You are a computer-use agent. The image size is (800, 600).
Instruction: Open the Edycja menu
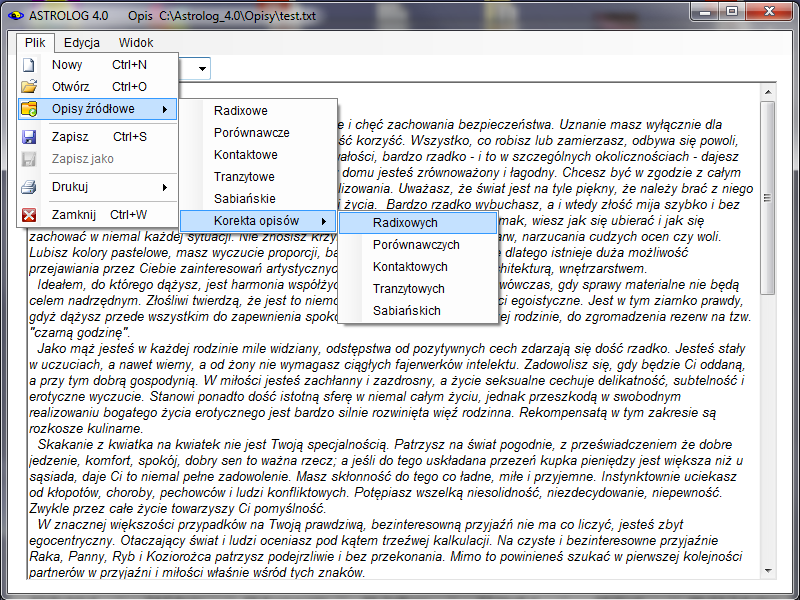[x=82, y=42]
